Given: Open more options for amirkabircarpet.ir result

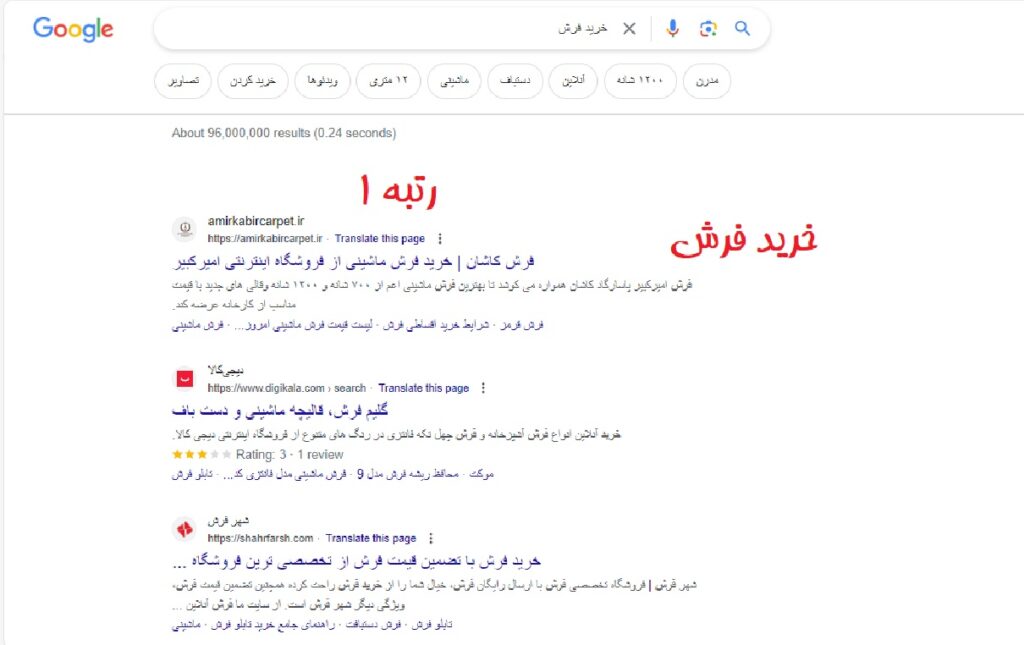Looking at the screenshot, I should click(440, 239).
